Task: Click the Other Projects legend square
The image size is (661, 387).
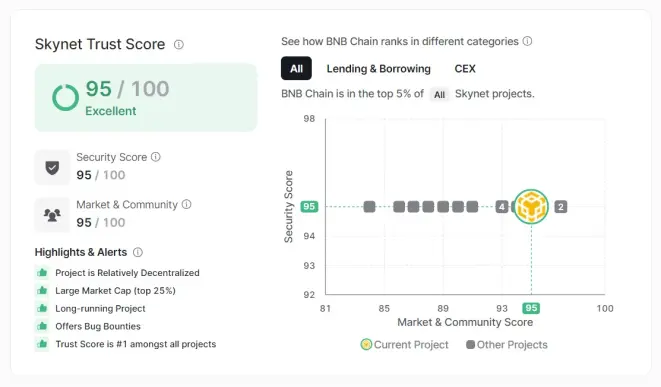Action: [x=470, y=344]
